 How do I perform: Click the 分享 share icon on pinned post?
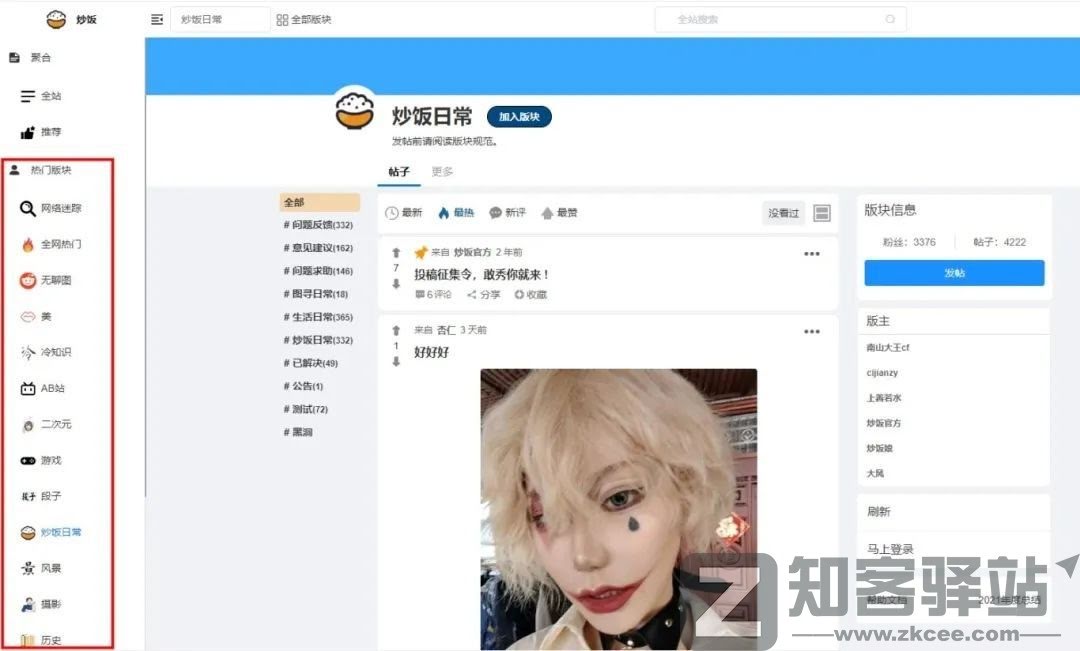473,295
